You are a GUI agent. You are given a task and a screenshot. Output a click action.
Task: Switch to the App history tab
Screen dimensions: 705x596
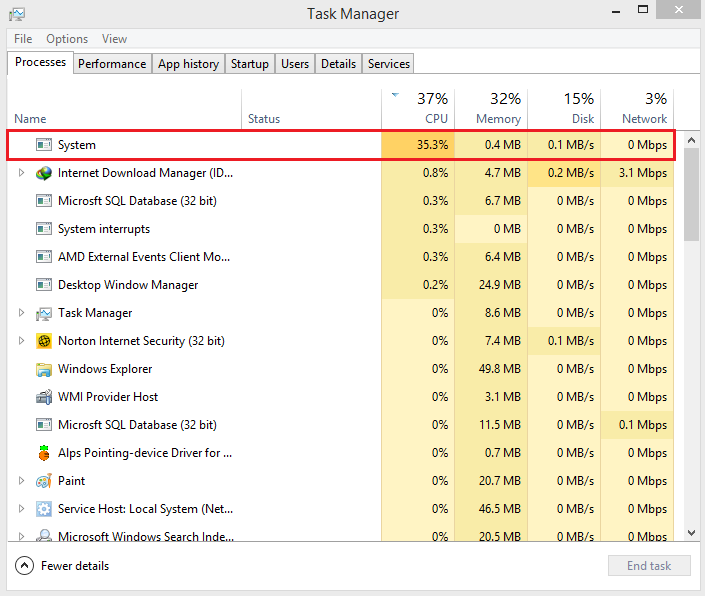[x=188, y=64]
